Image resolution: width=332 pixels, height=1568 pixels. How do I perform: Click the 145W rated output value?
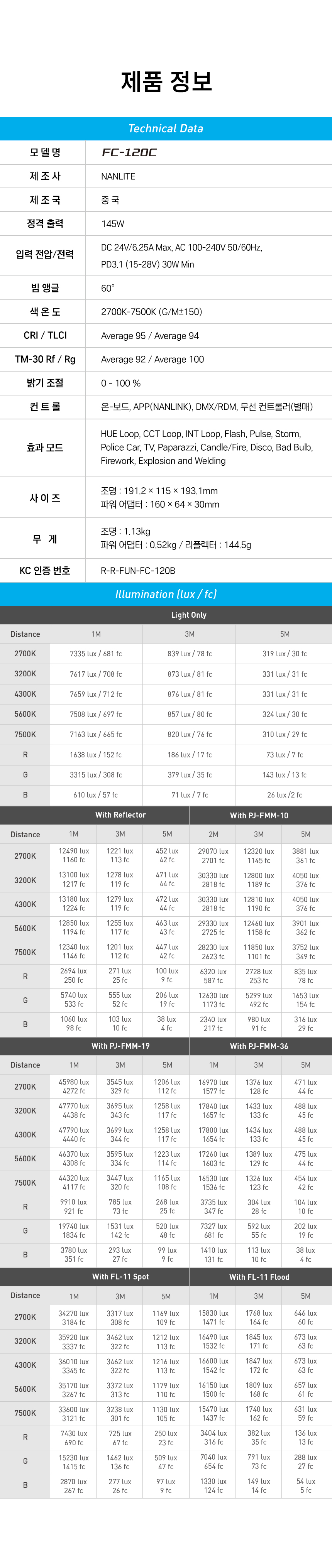point(113,224)
